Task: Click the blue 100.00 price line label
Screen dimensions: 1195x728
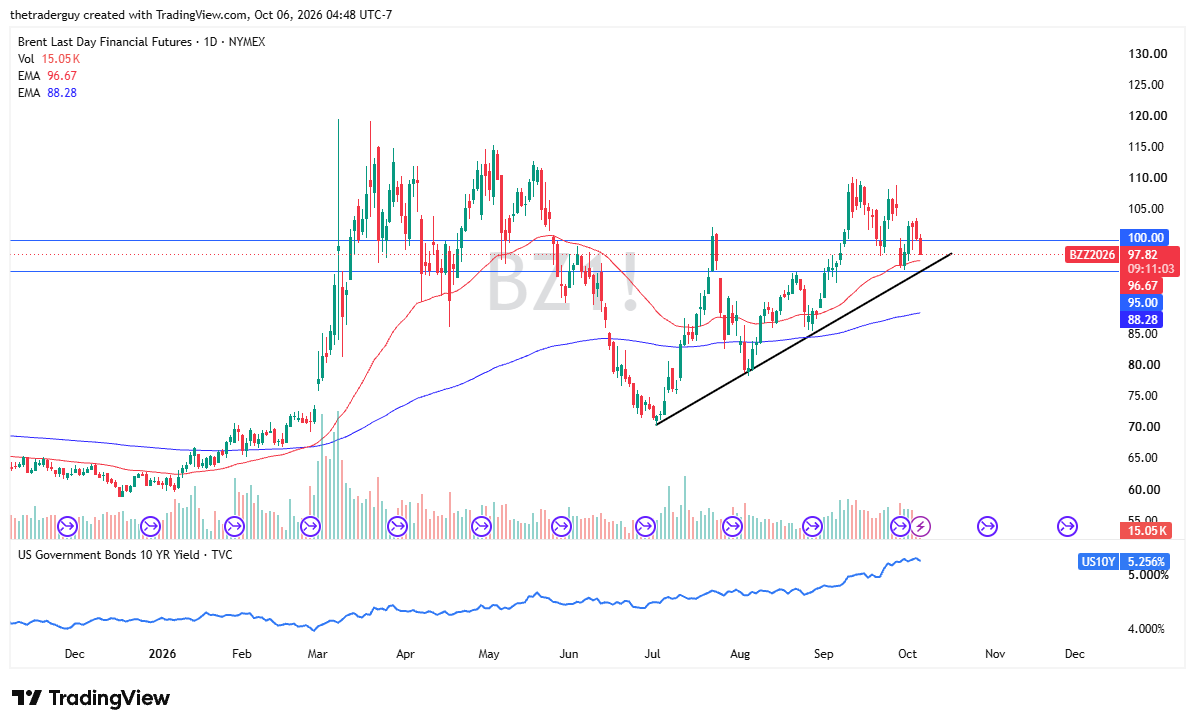Action: (1144, 238)
